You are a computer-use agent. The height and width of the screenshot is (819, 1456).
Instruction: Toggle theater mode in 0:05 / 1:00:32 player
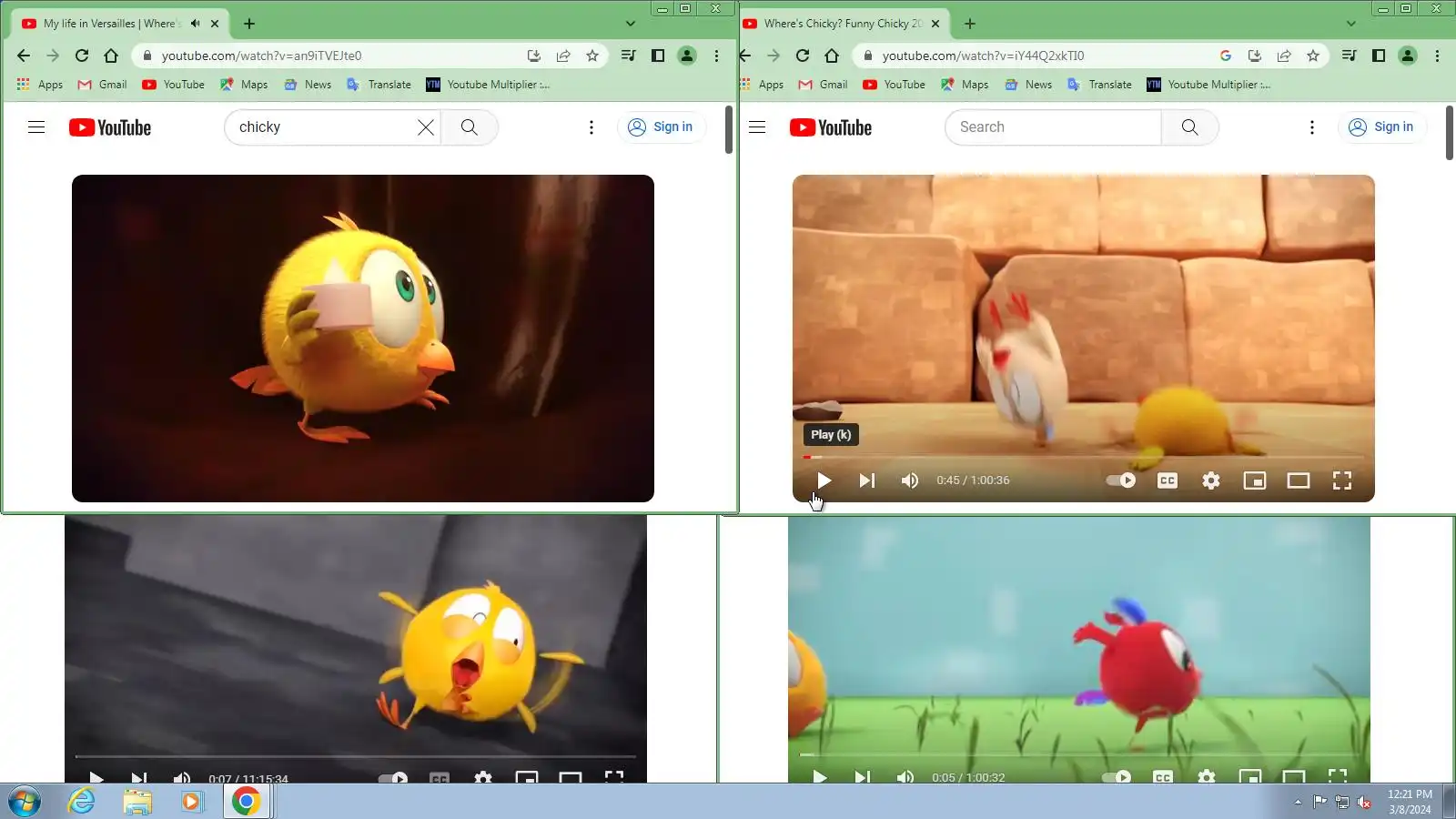1294,777
